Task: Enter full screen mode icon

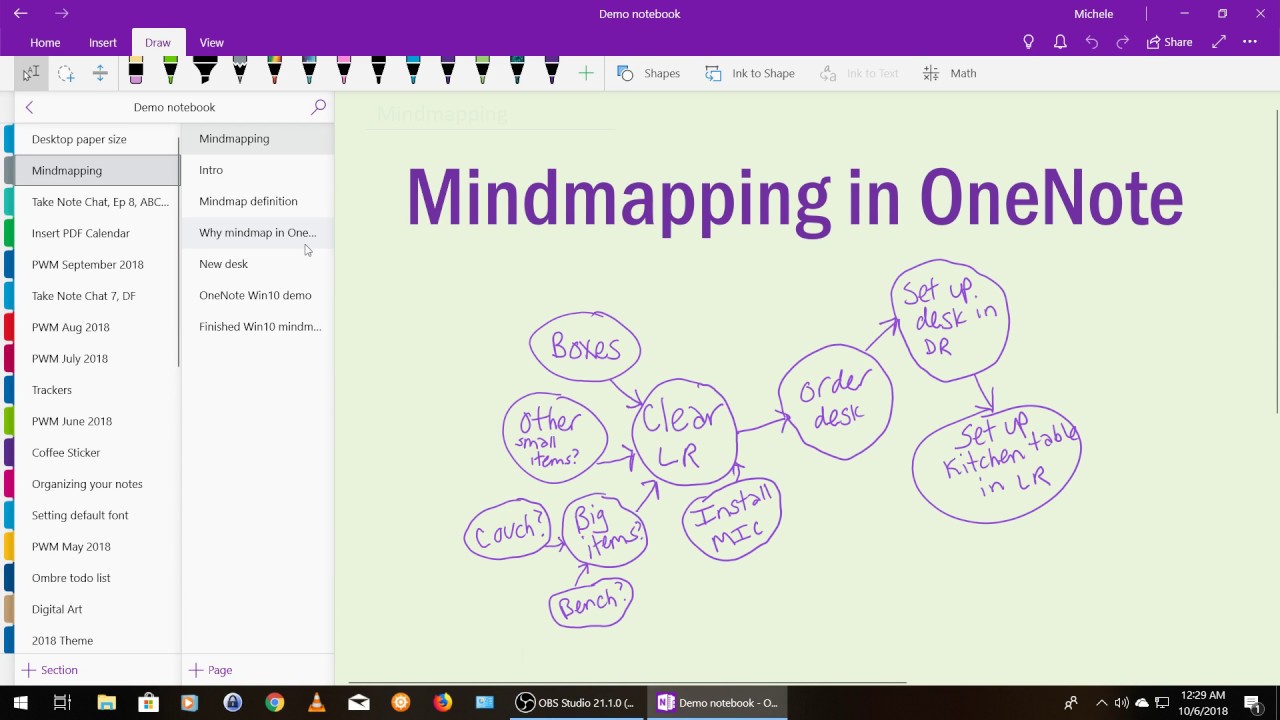Action: pos(1219,42)
